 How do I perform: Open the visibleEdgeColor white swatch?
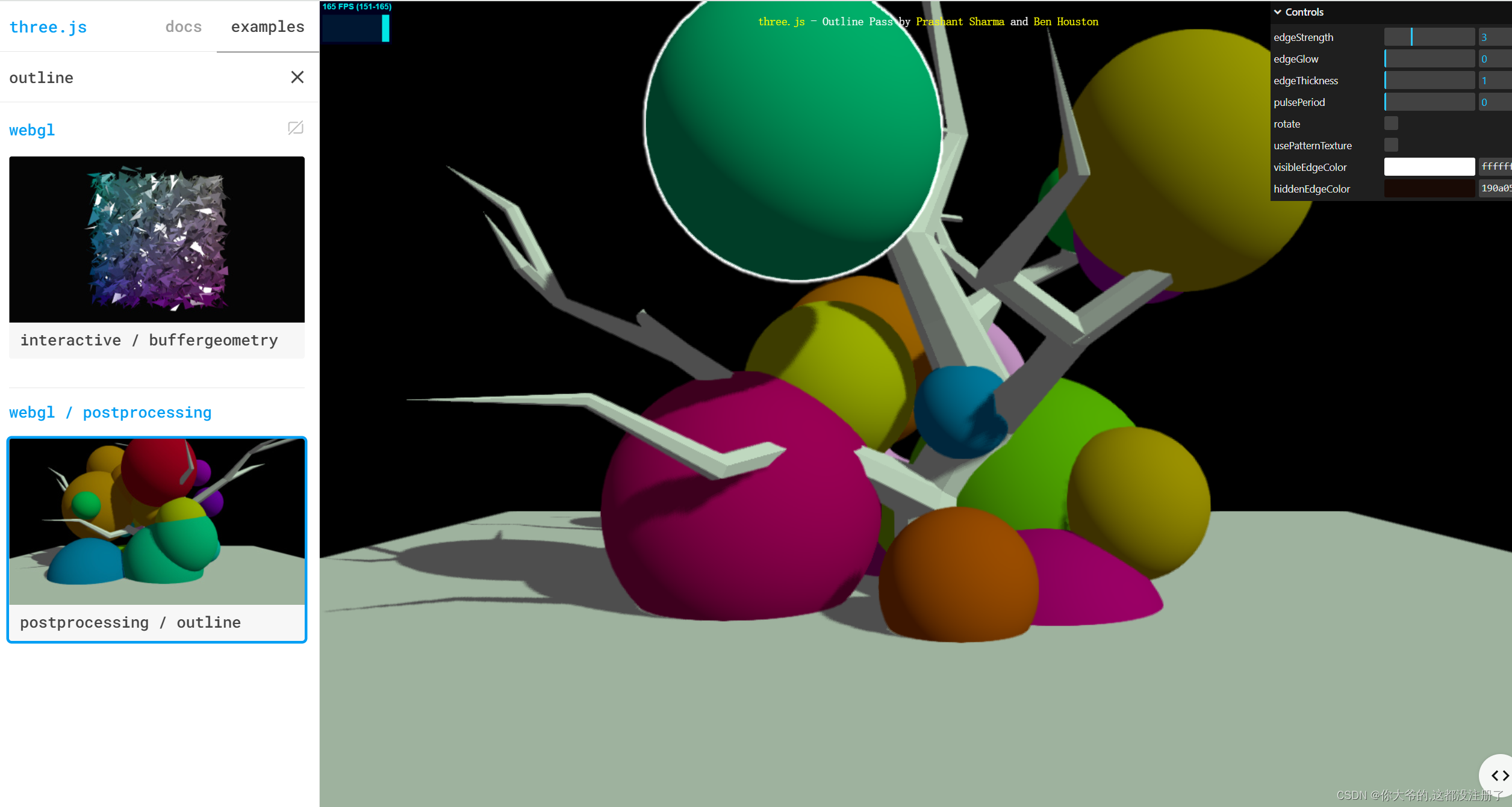tap(1429, 167)
